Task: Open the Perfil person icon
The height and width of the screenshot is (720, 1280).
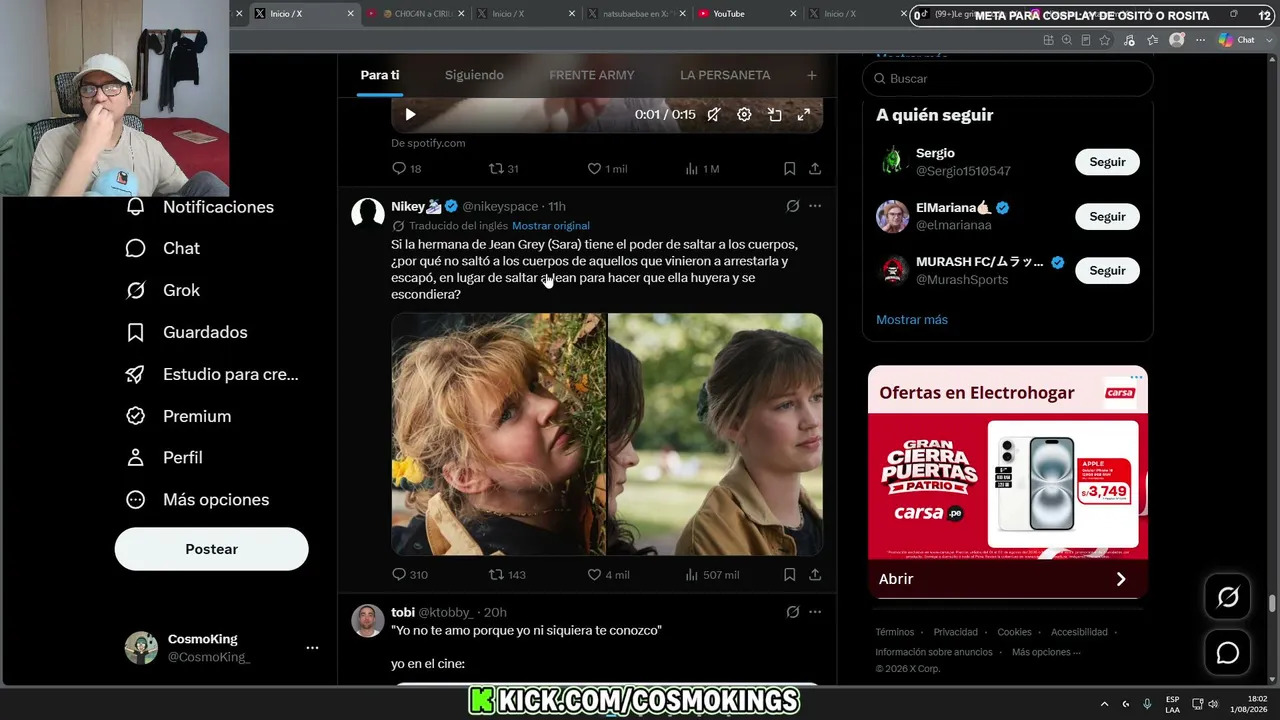Action: point(136,457)
